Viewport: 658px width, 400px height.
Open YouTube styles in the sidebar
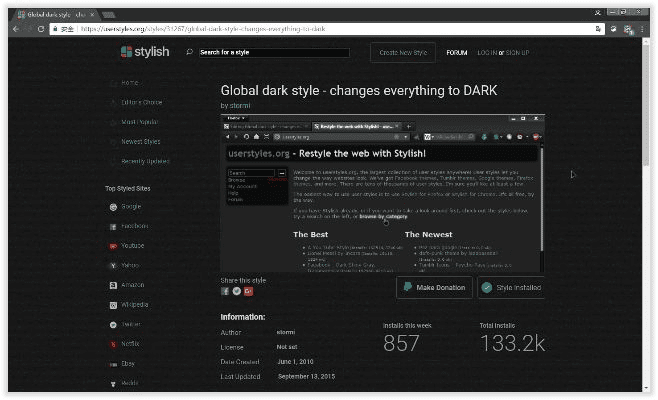(132, 245)
